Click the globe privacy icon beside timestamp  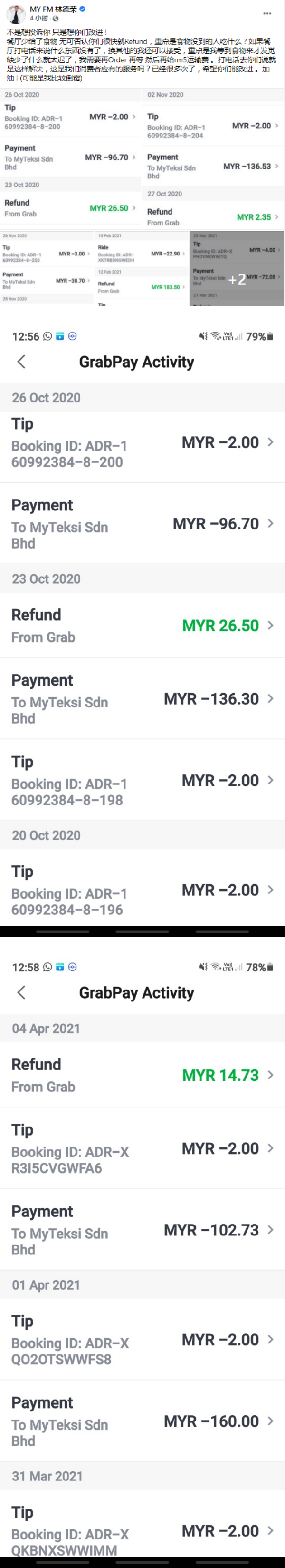coord(55,18)
